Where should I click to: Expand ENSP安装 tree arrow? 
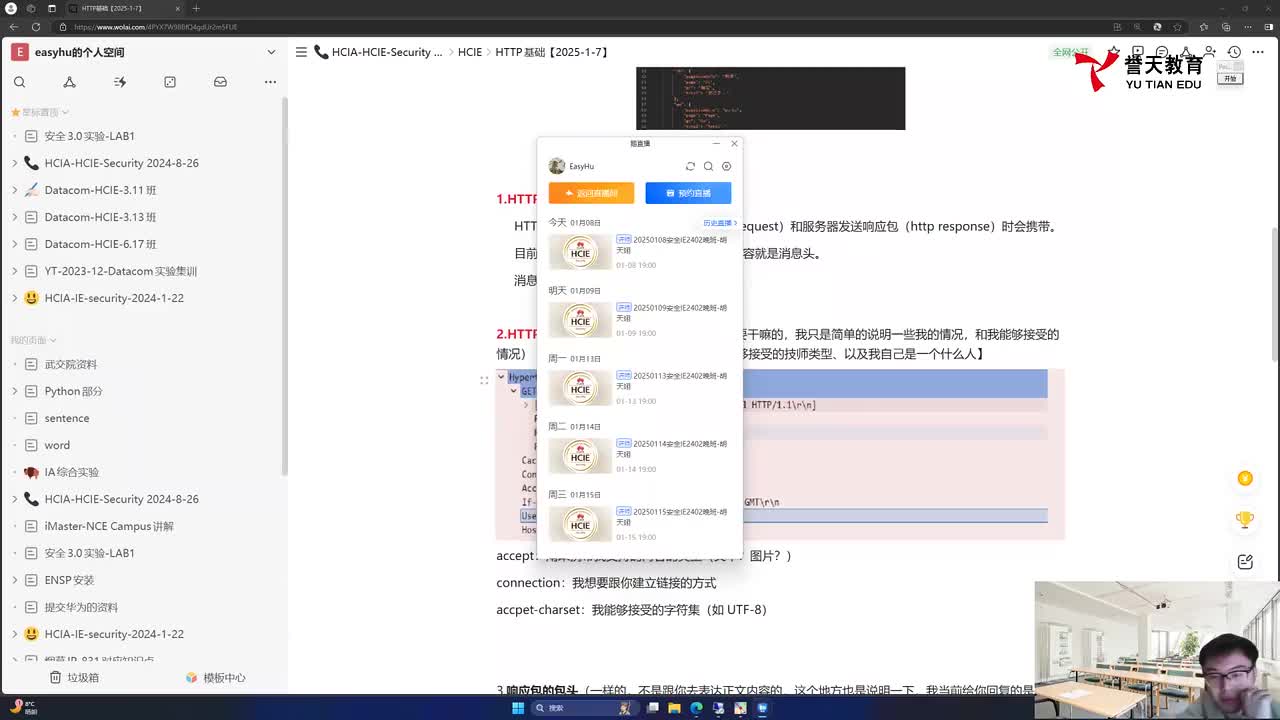[14, 580]
